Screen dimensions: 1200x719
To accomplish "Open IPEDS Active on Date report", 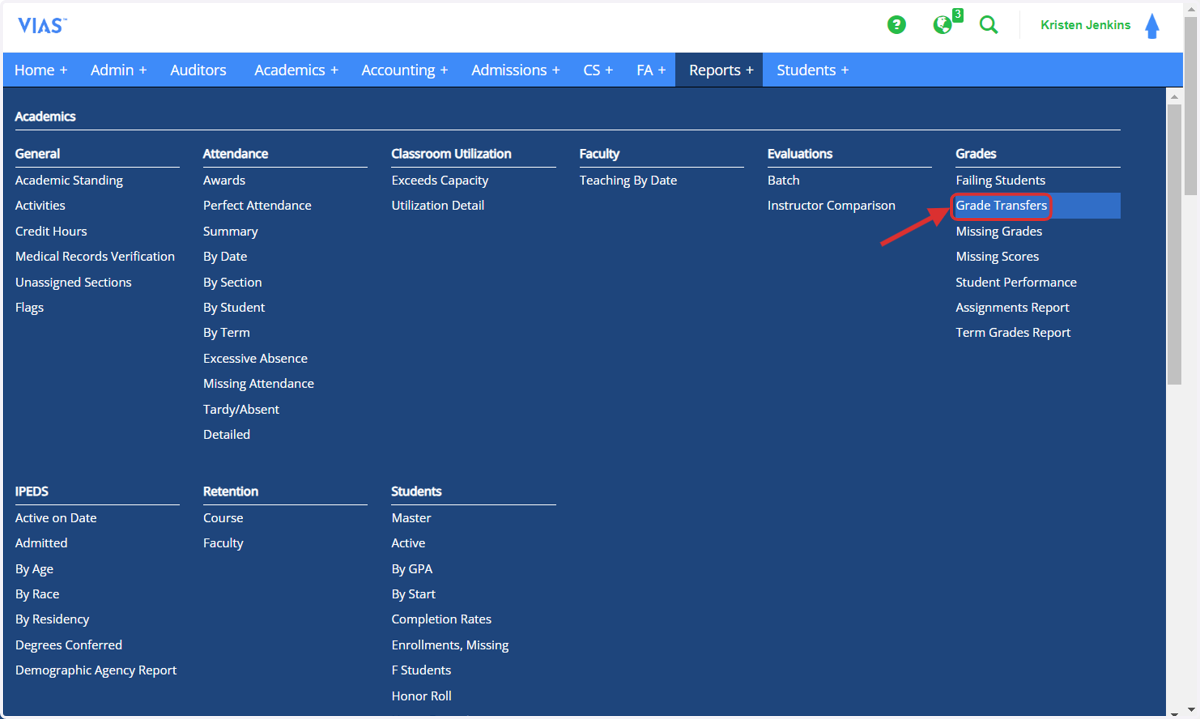I will [56, 518].
